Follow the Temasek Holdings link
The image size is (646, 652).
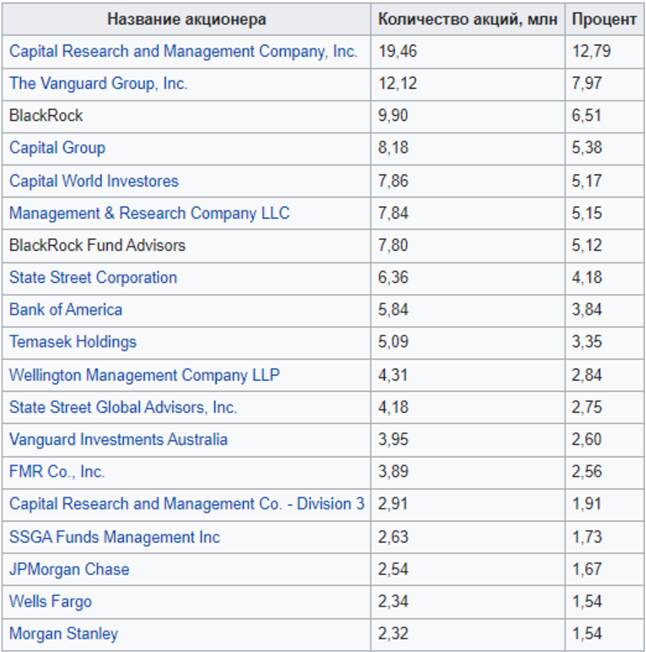click(x=73, y=341)
